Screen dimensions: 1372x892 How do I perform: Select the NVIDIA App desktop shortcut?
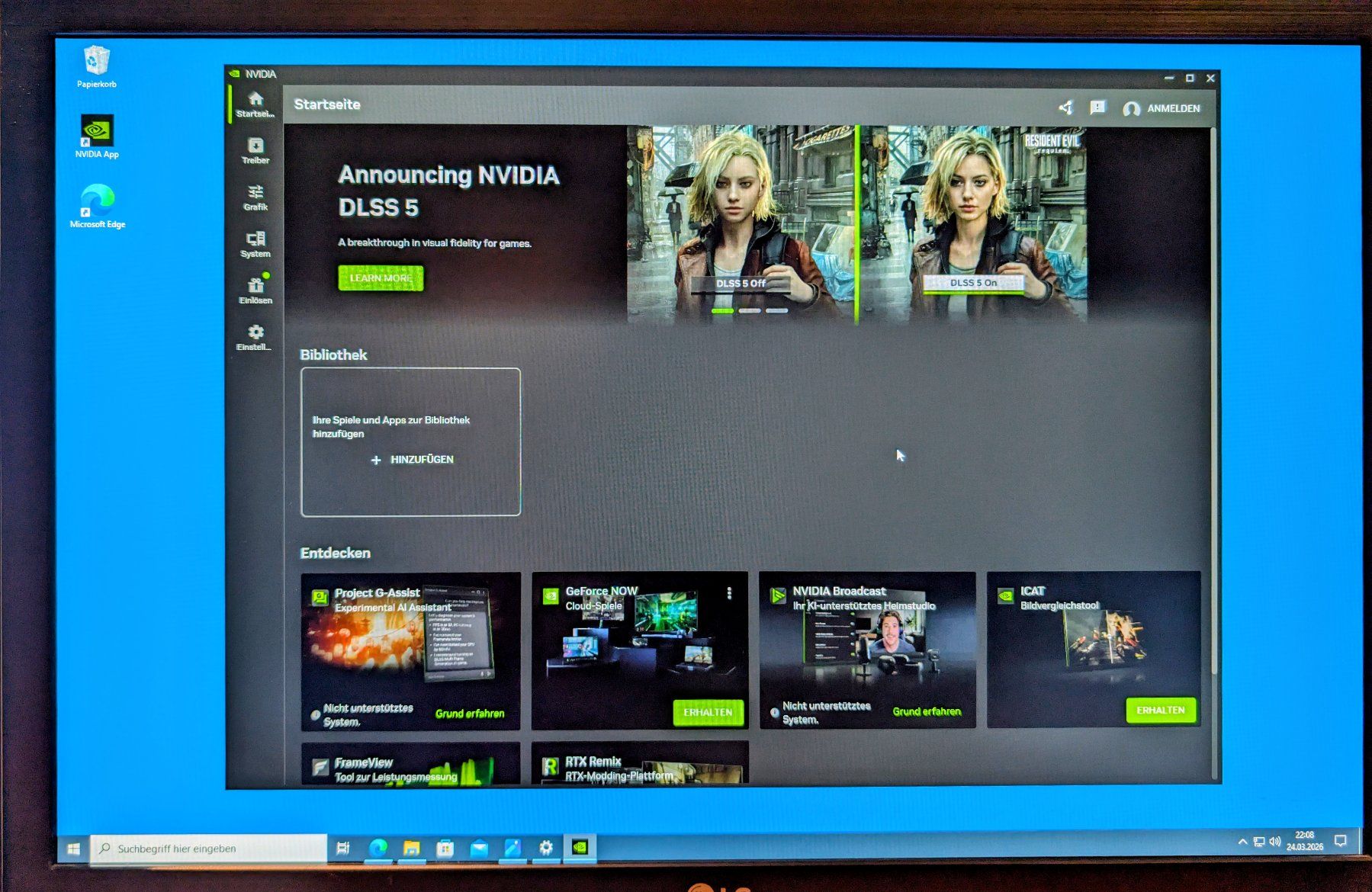point(97,136)
